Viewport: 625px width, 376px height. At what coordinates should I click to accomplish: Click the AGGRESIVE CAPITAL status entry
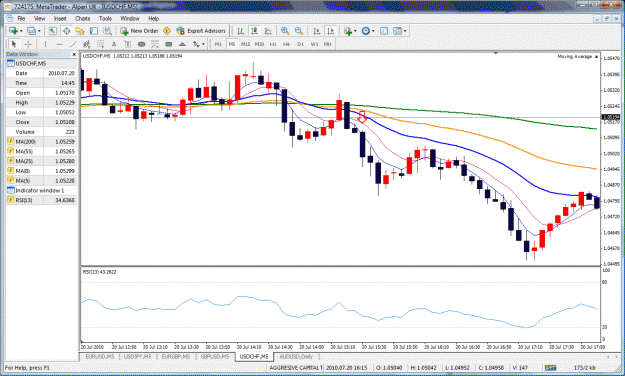pyautogui.click(x=296, y=367)
